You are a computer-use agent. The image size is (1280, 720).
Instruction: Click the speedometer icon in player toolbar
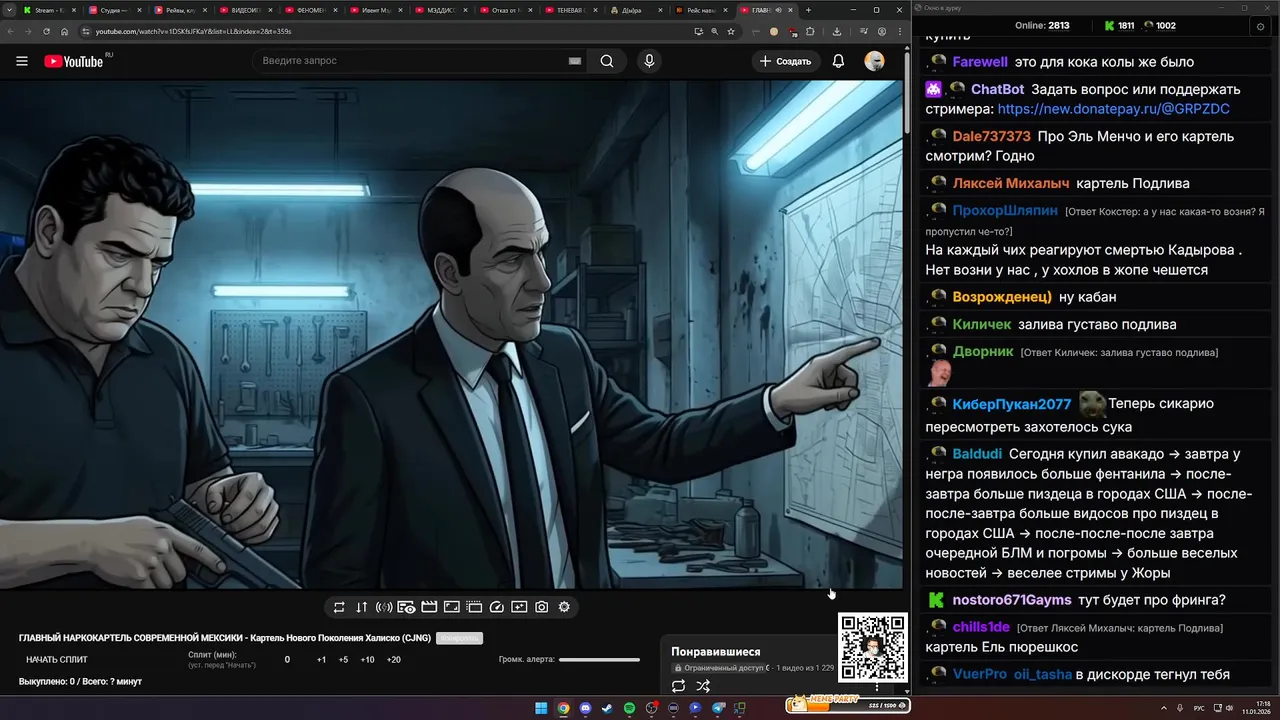point(497,607)
